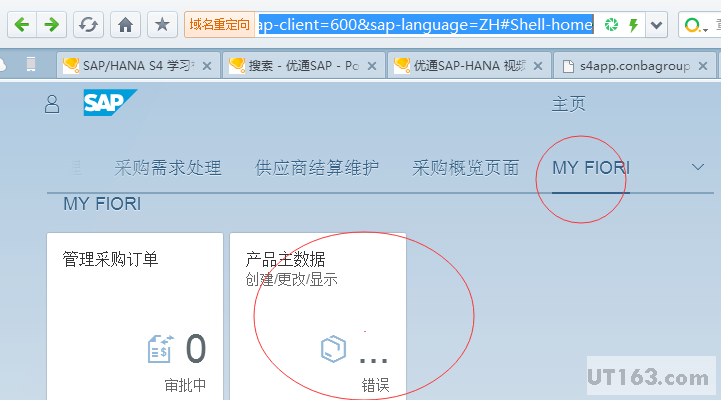Click the product box icon on 产品主数据 tile
Screen dimensions: 721x400
click(x=333, y=349)
